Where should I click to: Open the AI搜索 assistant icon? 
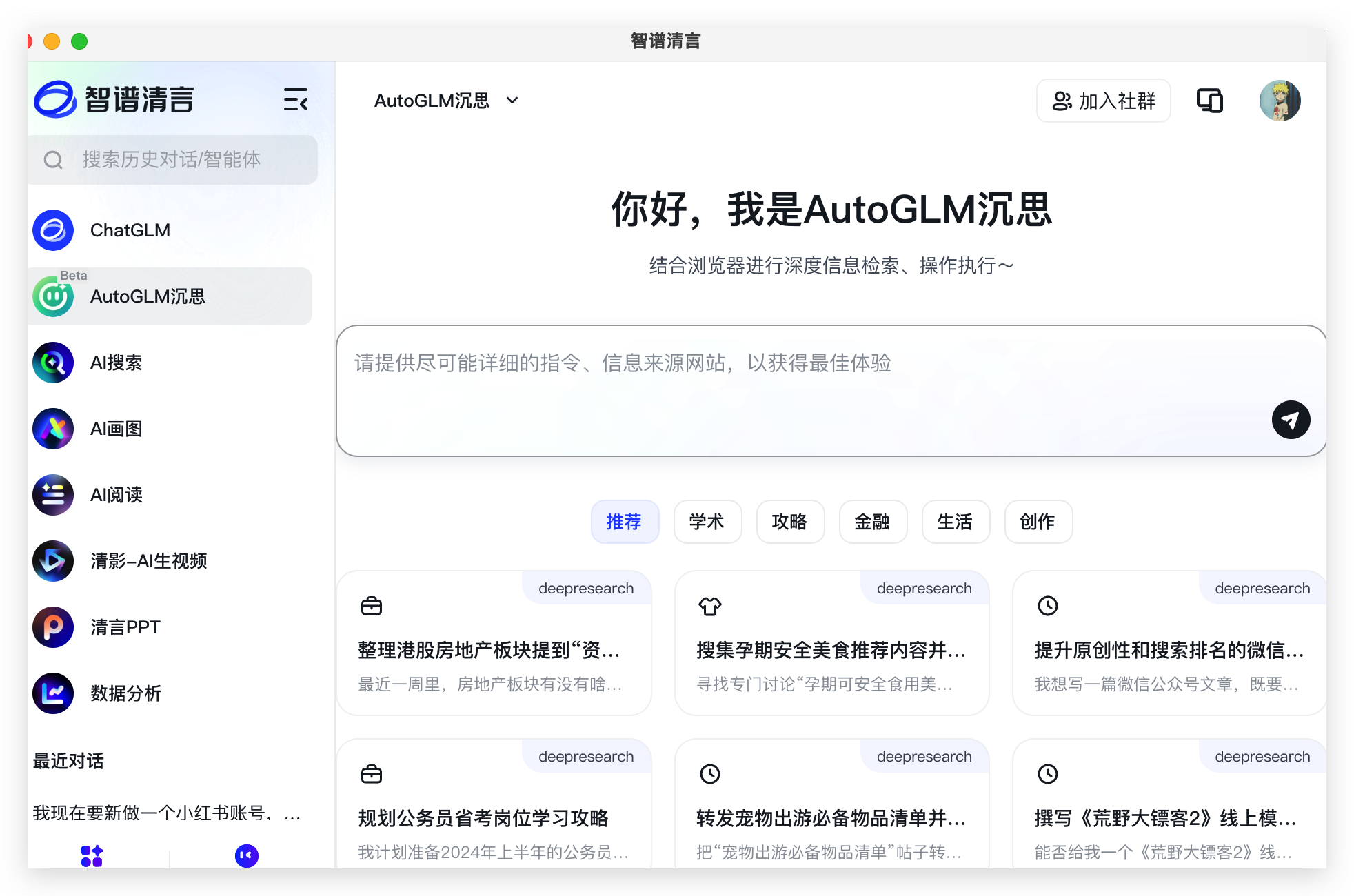[x=53, y=363]
